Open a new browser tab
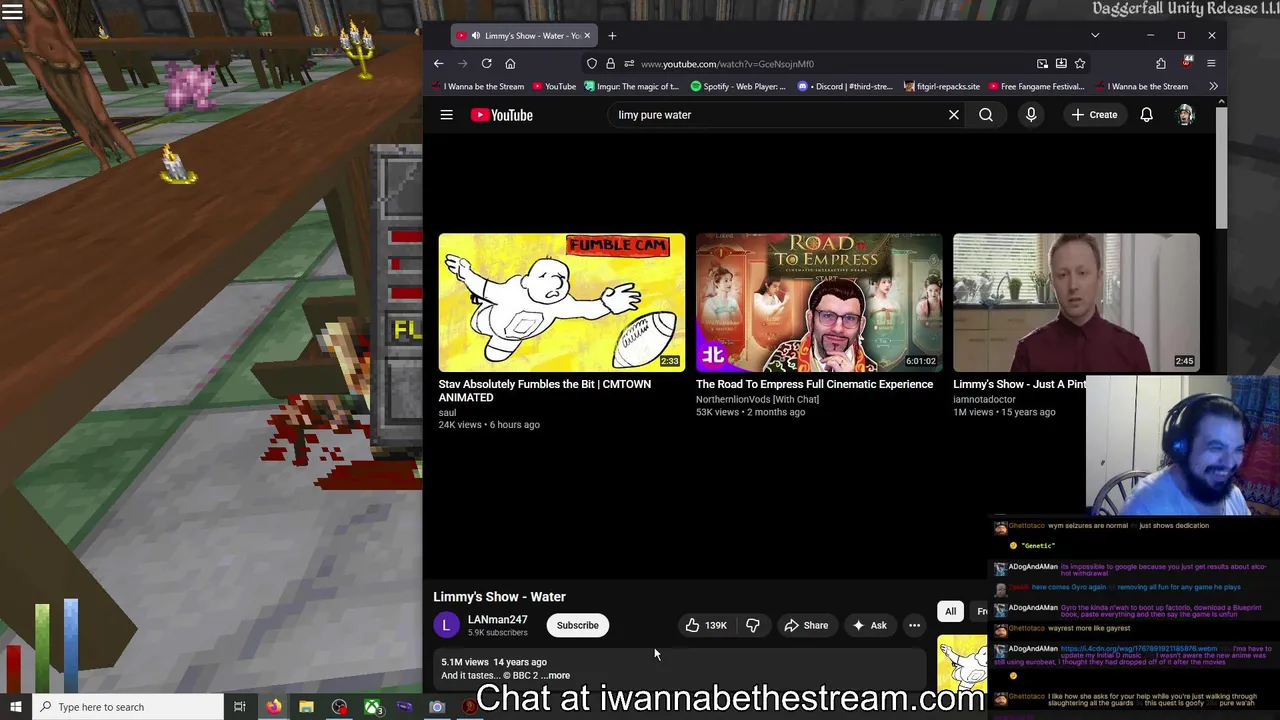The height and width of the screenshot is (720, 1280). 612,36
